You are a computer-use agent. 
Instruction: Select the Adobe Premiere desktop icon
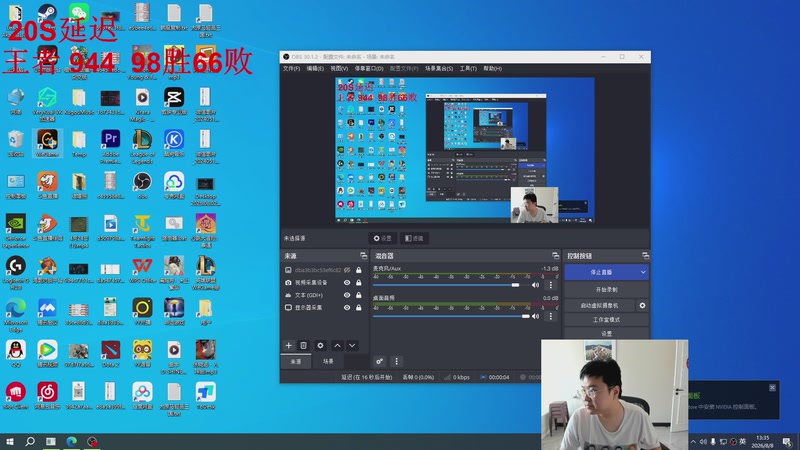[111, 146]
